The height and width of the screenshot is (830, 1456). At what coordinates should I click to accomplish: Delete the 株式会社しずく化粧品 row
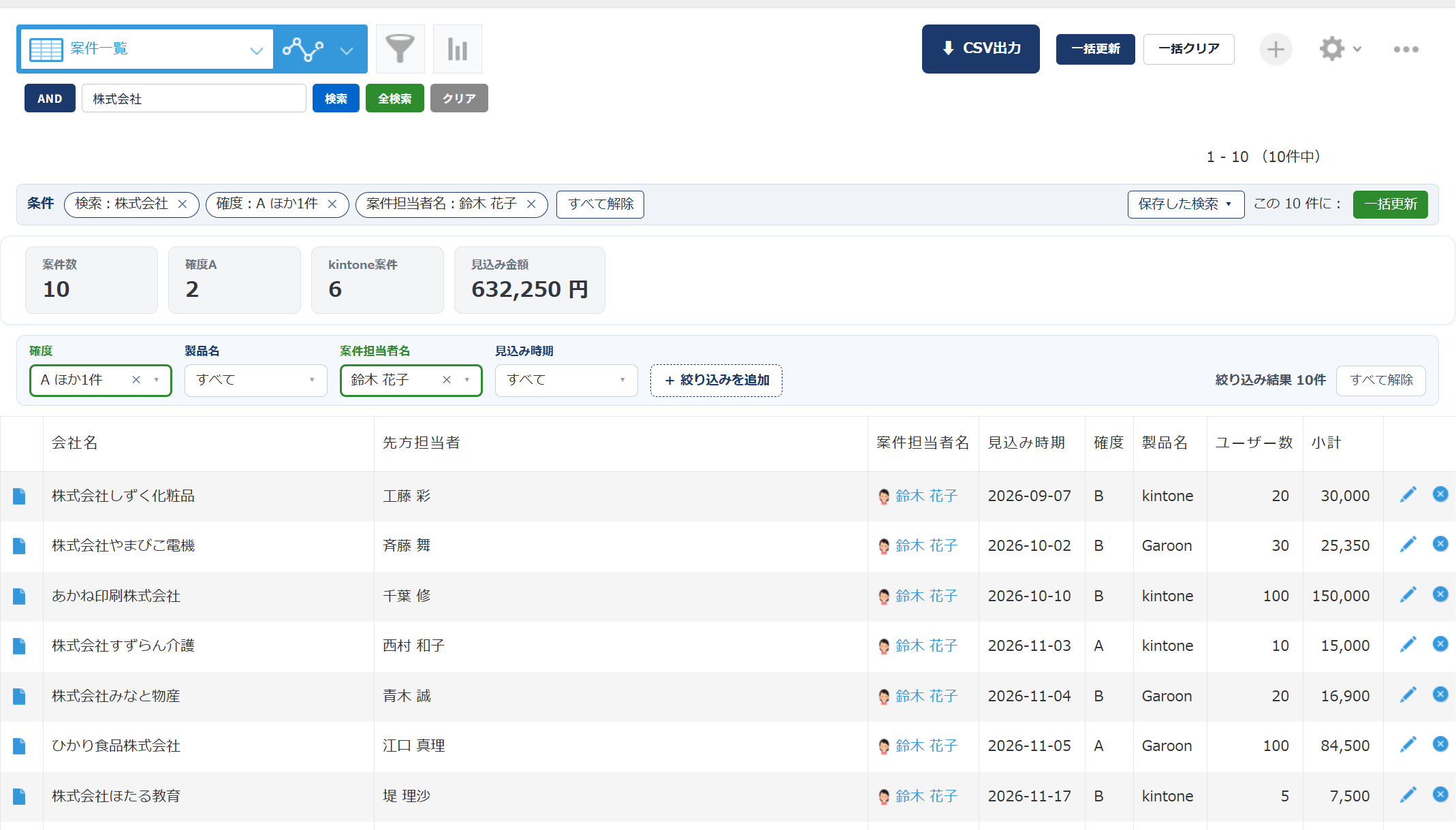click(1440, 494)
